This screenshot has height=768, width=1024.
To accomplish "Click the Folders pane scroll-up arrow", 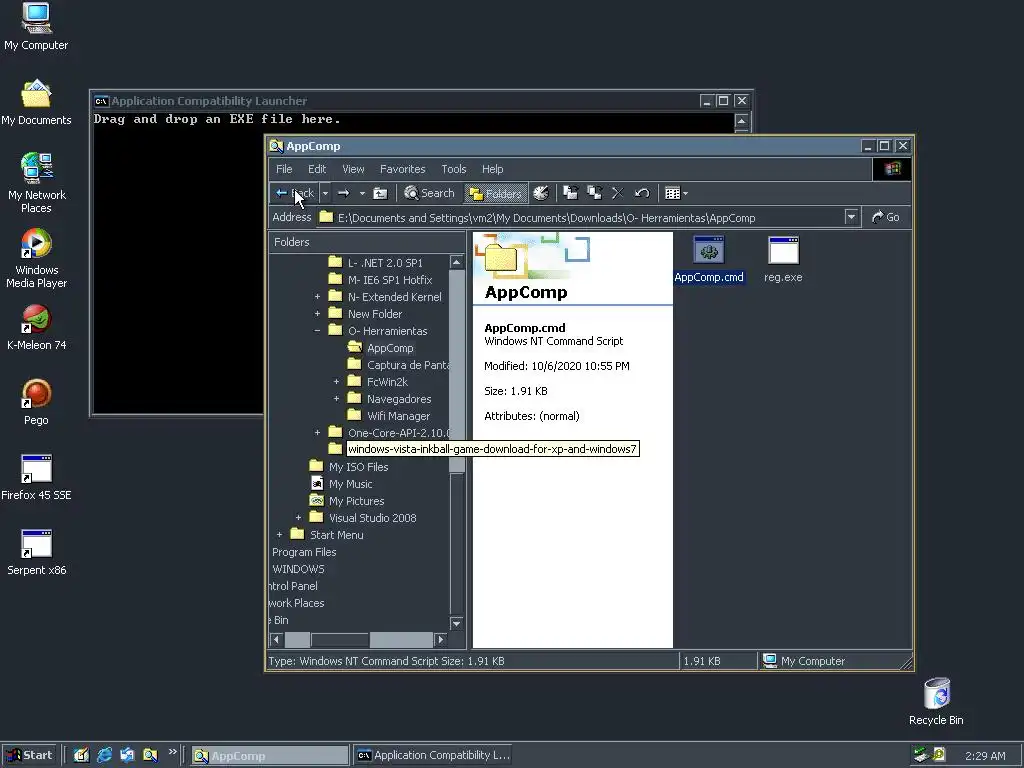I will click(456, 263).
